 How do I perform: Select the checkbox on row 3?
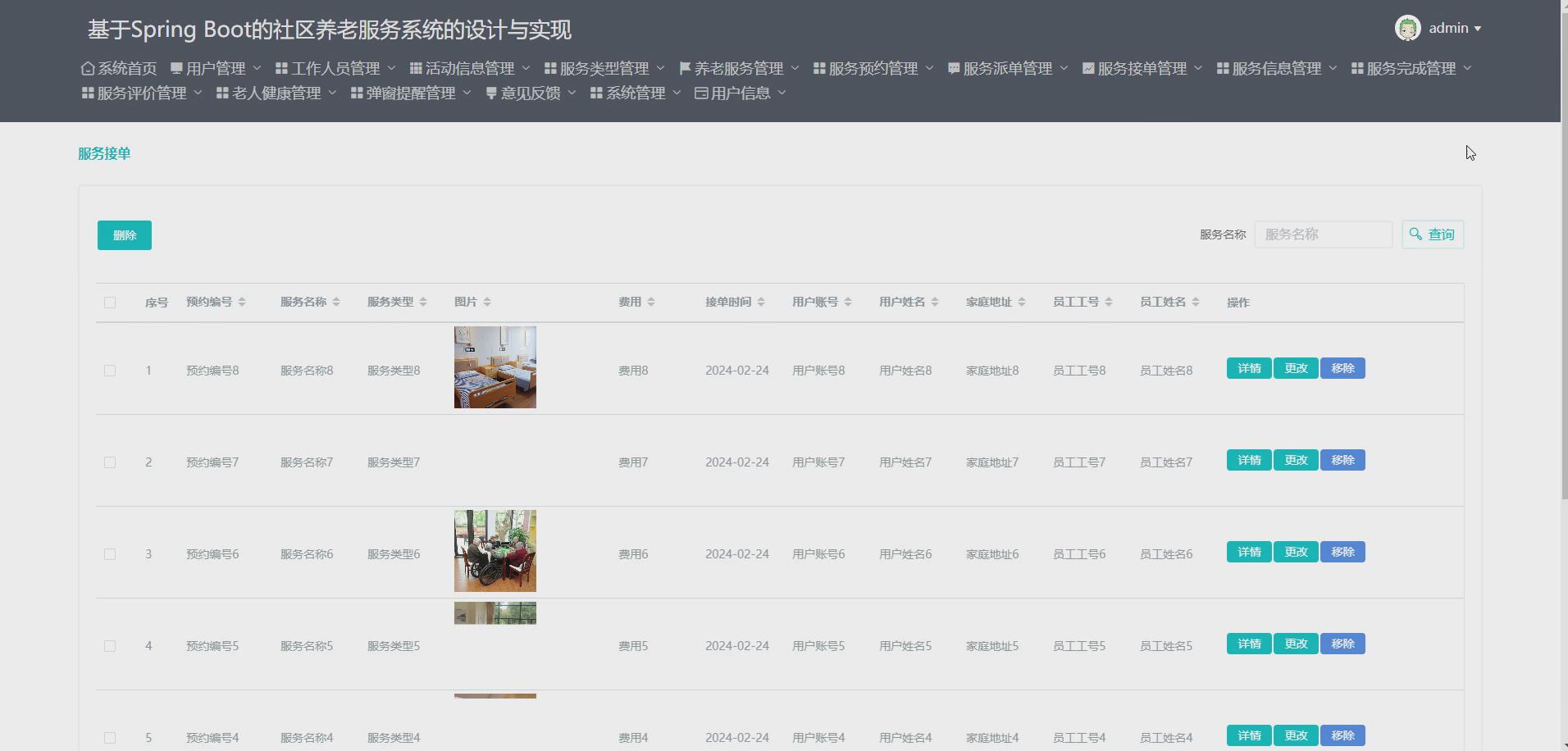(x=110, y=553)
